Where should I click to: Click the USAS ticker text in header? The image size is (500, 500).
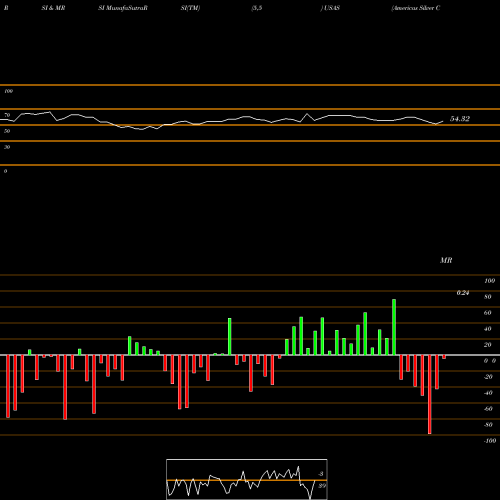coord(332,8)
